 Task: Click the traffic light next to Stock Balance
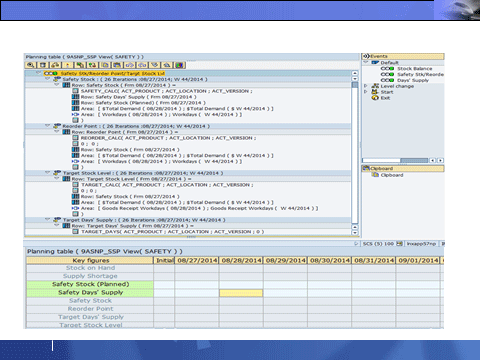[x=387, y=68]
